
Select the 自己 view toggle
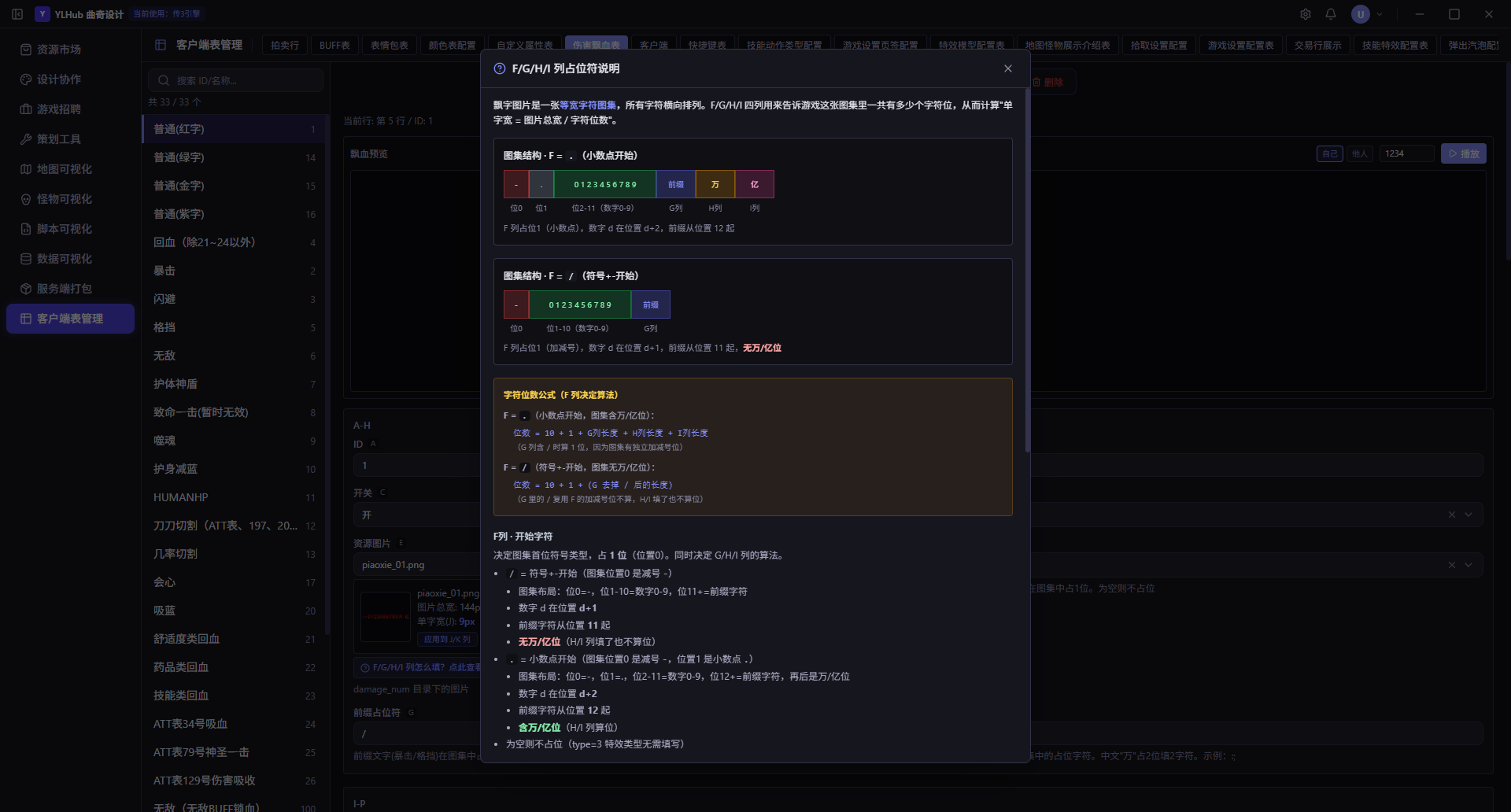(x=1330, y=153)
